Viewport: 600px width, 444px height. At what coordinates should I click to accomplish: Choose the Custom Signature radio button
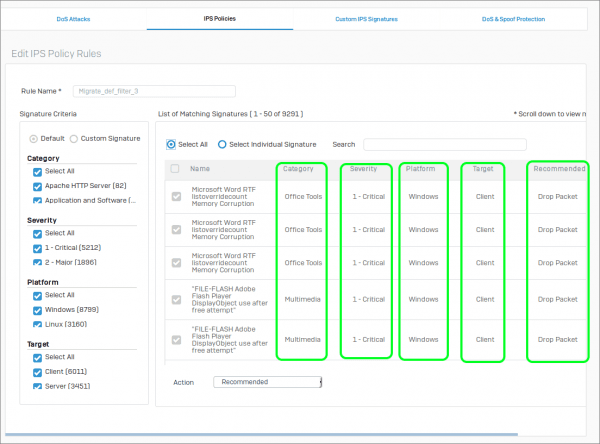coord(74,139)
